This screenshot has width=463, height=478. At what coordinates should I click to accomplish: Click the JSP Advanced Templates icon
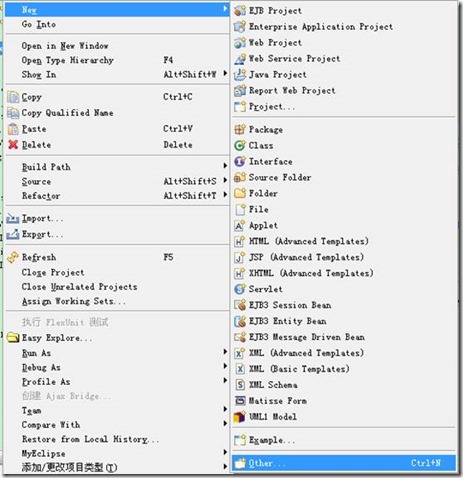[x=240, y=257]
